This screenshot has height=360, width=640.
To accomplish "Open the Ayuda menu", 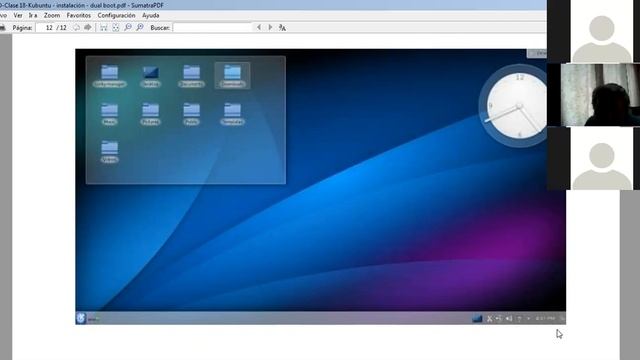I will (151, 15).
